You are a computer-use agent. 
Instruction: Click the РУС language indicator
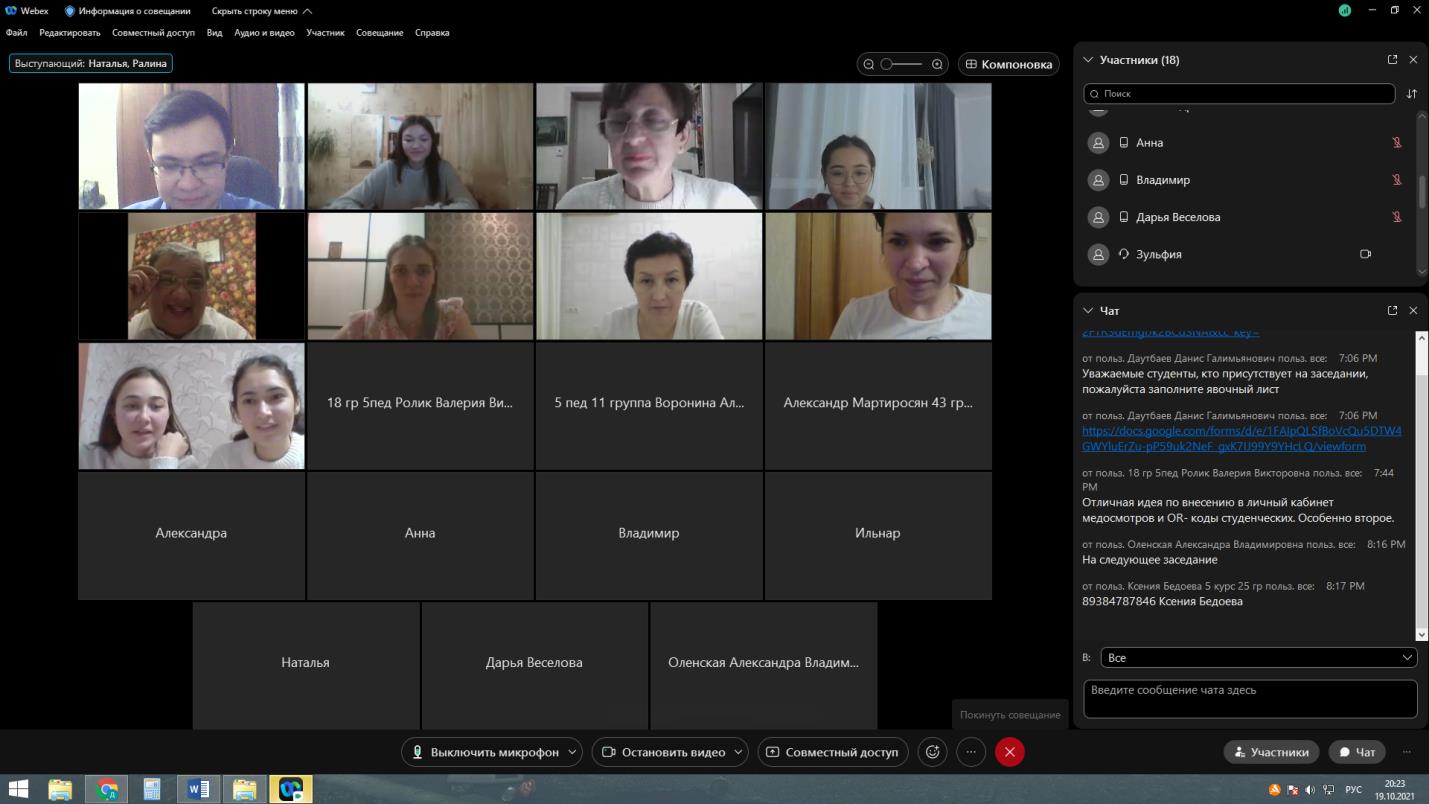[1353, 790]
